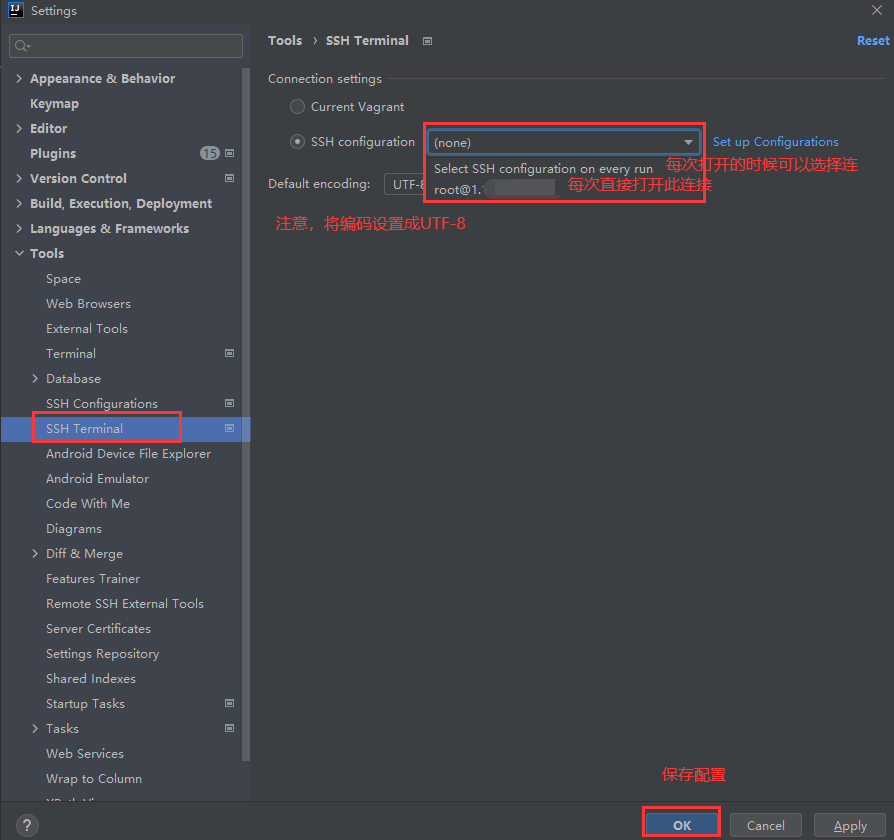894x840 pixels.
Task: Click the search magnifier icon in settings
Action: click(x=22, y=46)
